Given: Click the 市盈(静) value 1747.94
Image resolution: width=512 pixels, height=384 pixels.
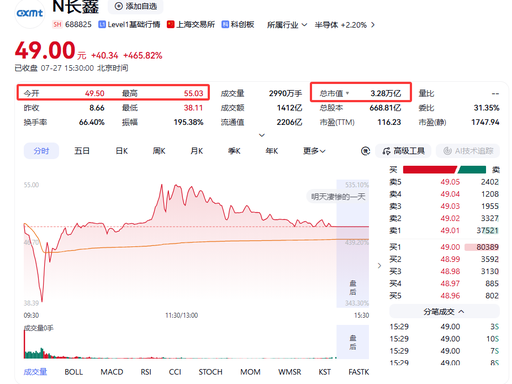Looking at the screenshot, I should 485,122.
